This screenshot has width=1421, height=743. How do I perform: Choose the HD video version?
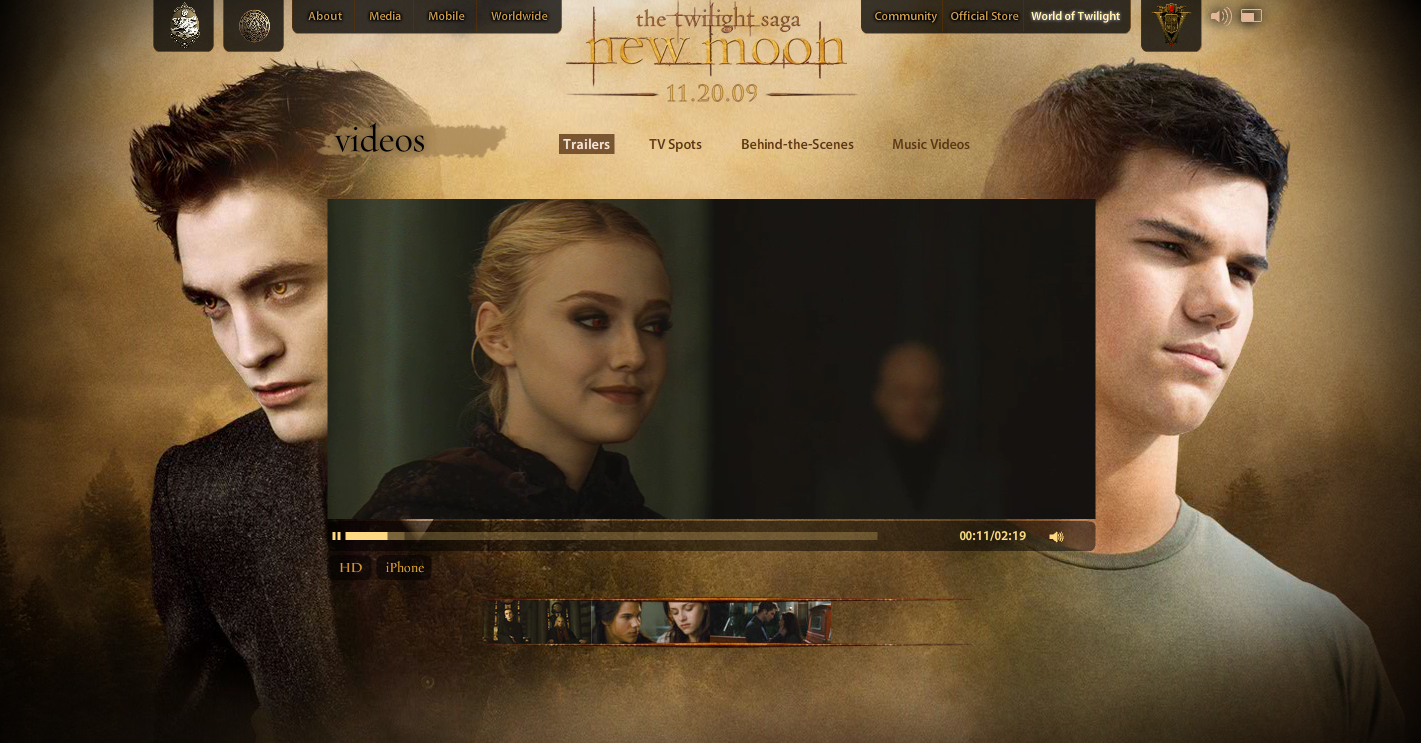[x=350, y=567]
